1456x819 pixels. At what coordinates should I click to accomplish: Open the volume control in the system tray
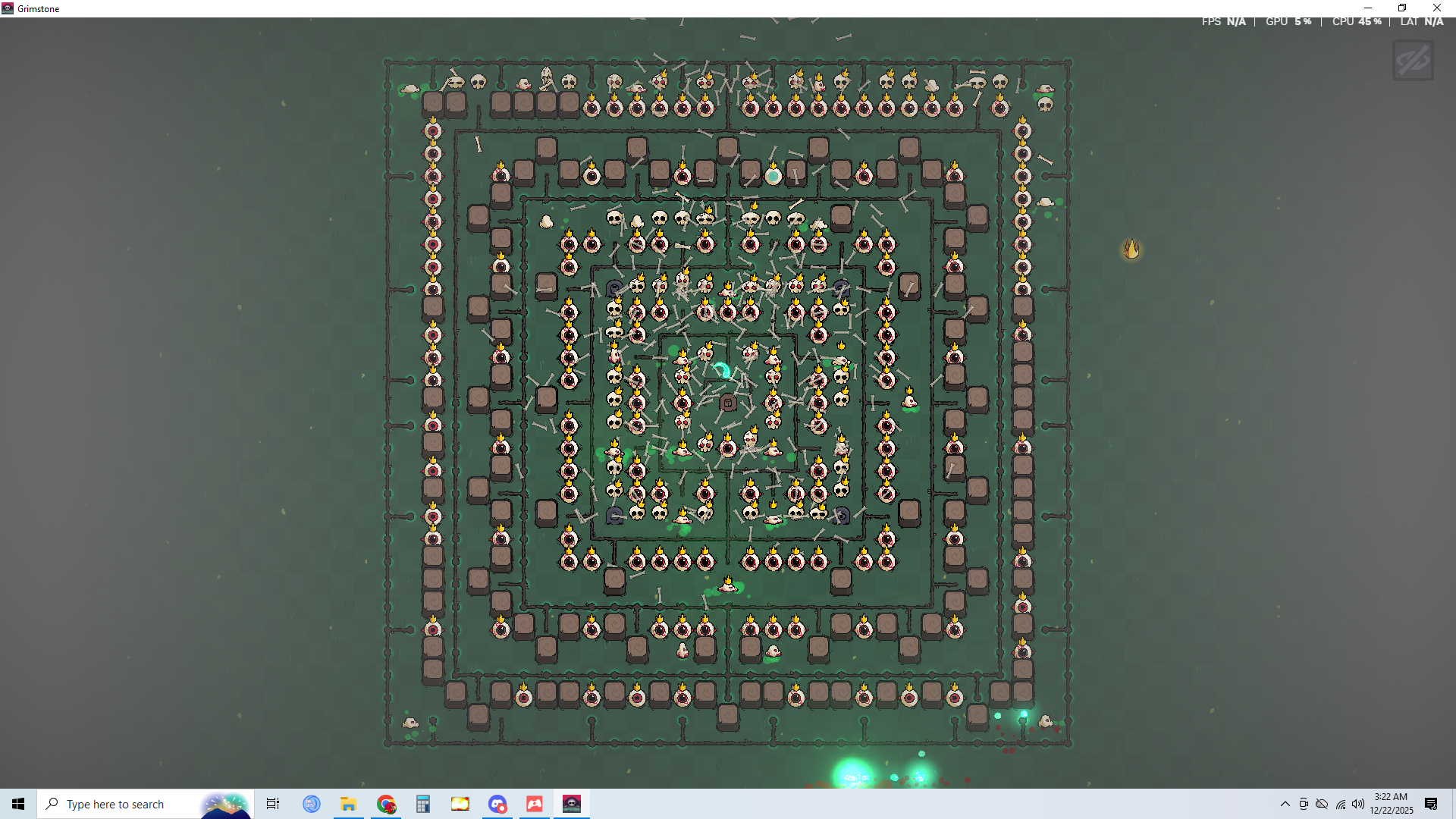[x=1357, y=804]
